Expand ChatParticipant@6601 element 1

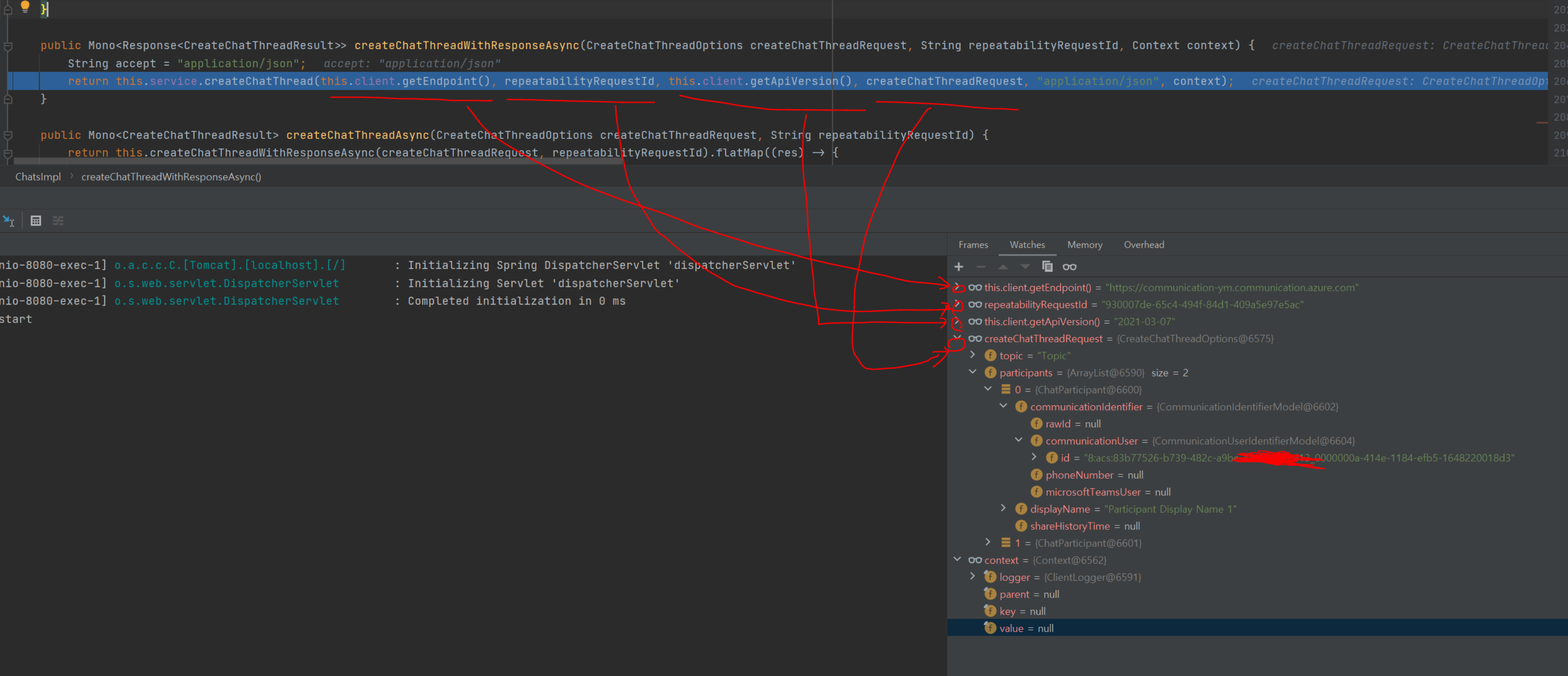point(988,542)
